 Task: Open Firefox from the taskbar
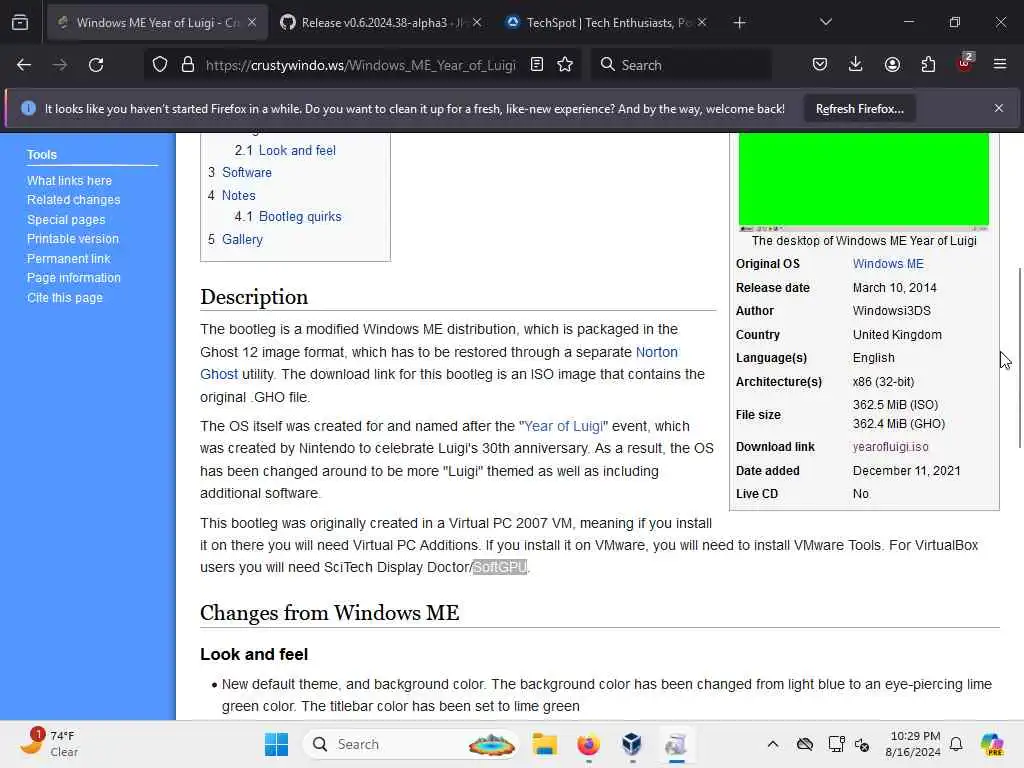(x=588, y=744)
